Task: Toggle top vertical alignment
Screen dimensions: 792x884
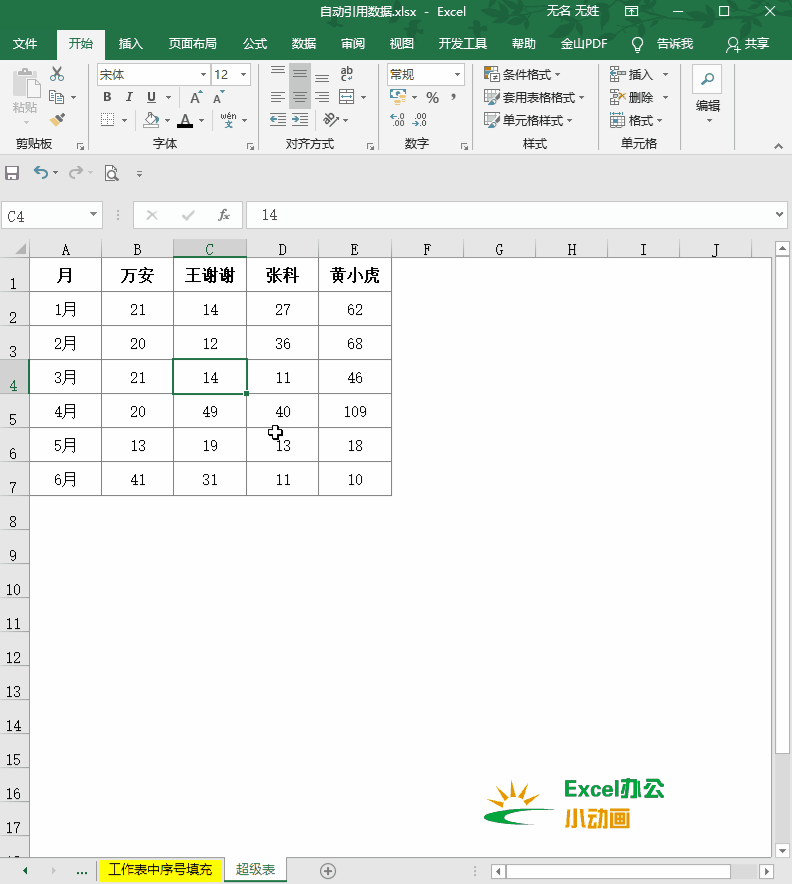Action: [278, 74]
